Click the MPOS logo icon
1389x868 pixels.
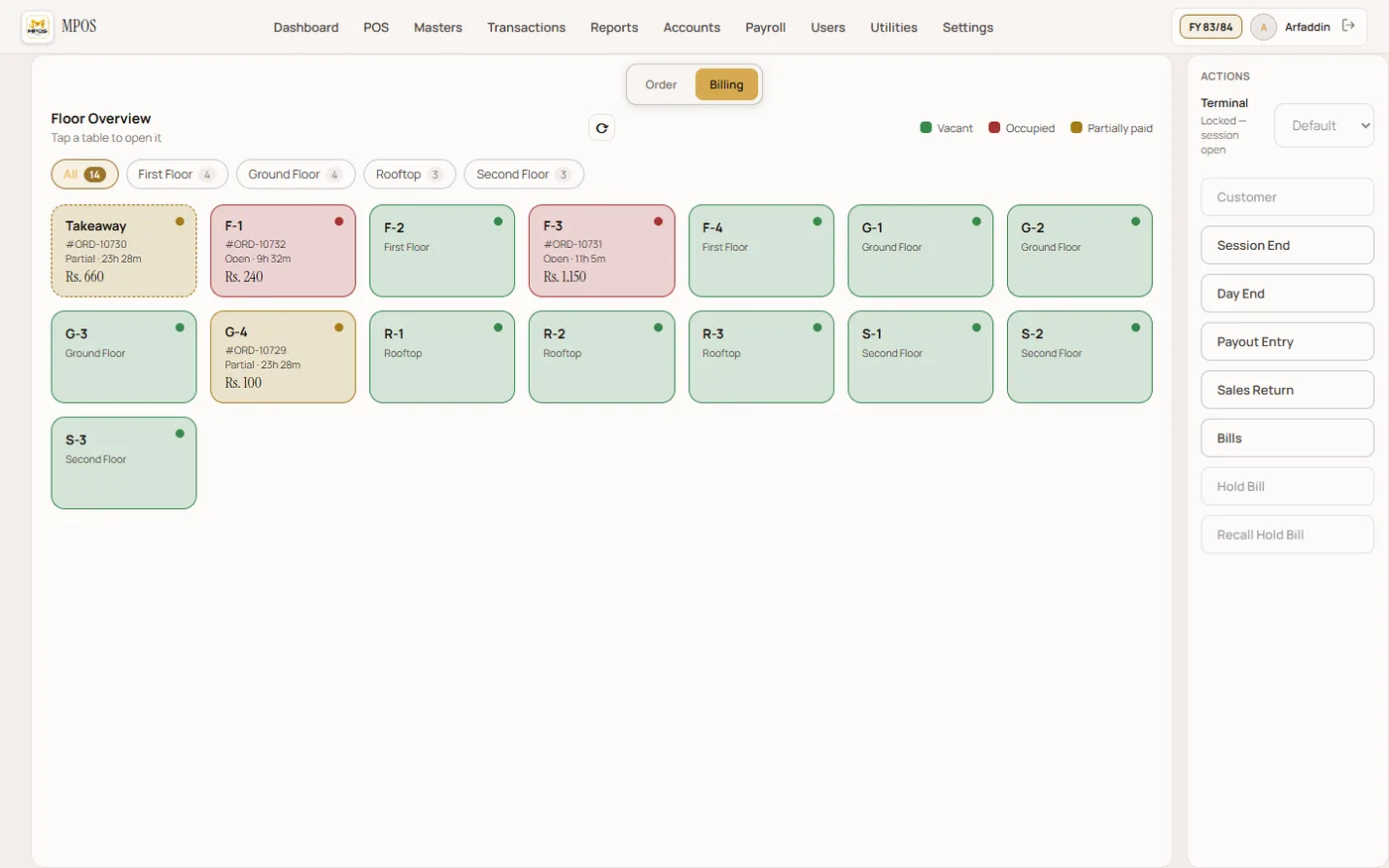38,27
